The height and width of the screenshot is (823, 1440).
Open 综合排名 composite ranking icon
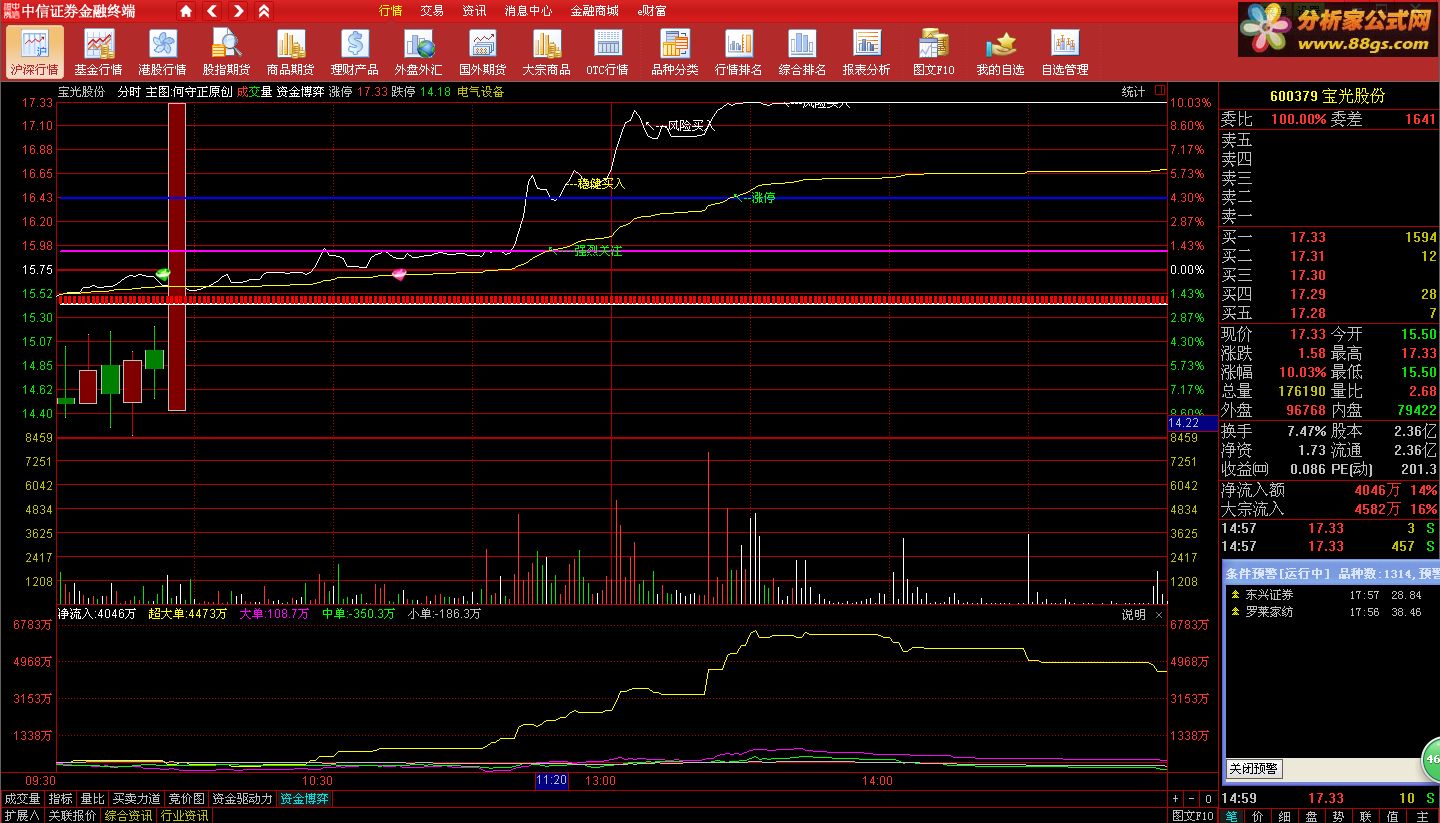802,51
